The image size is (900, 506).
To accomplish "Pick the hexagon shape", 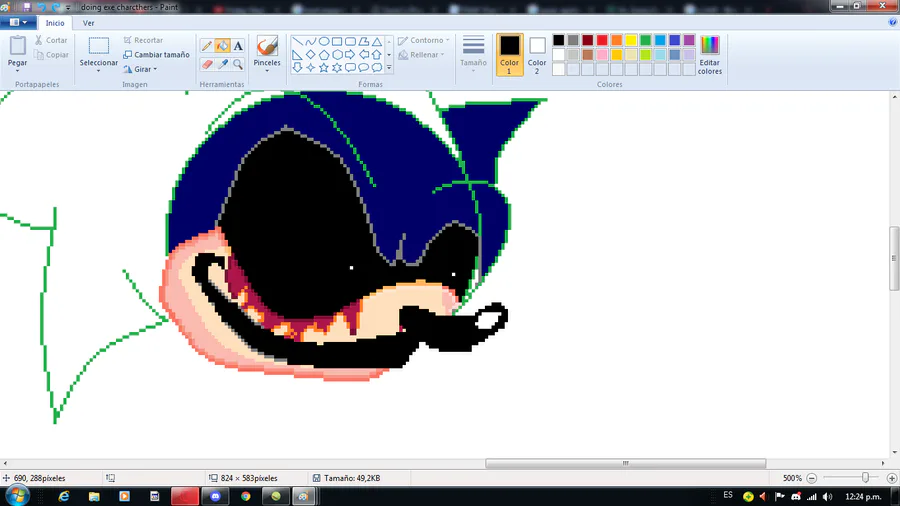I will [x=337, y=55].
